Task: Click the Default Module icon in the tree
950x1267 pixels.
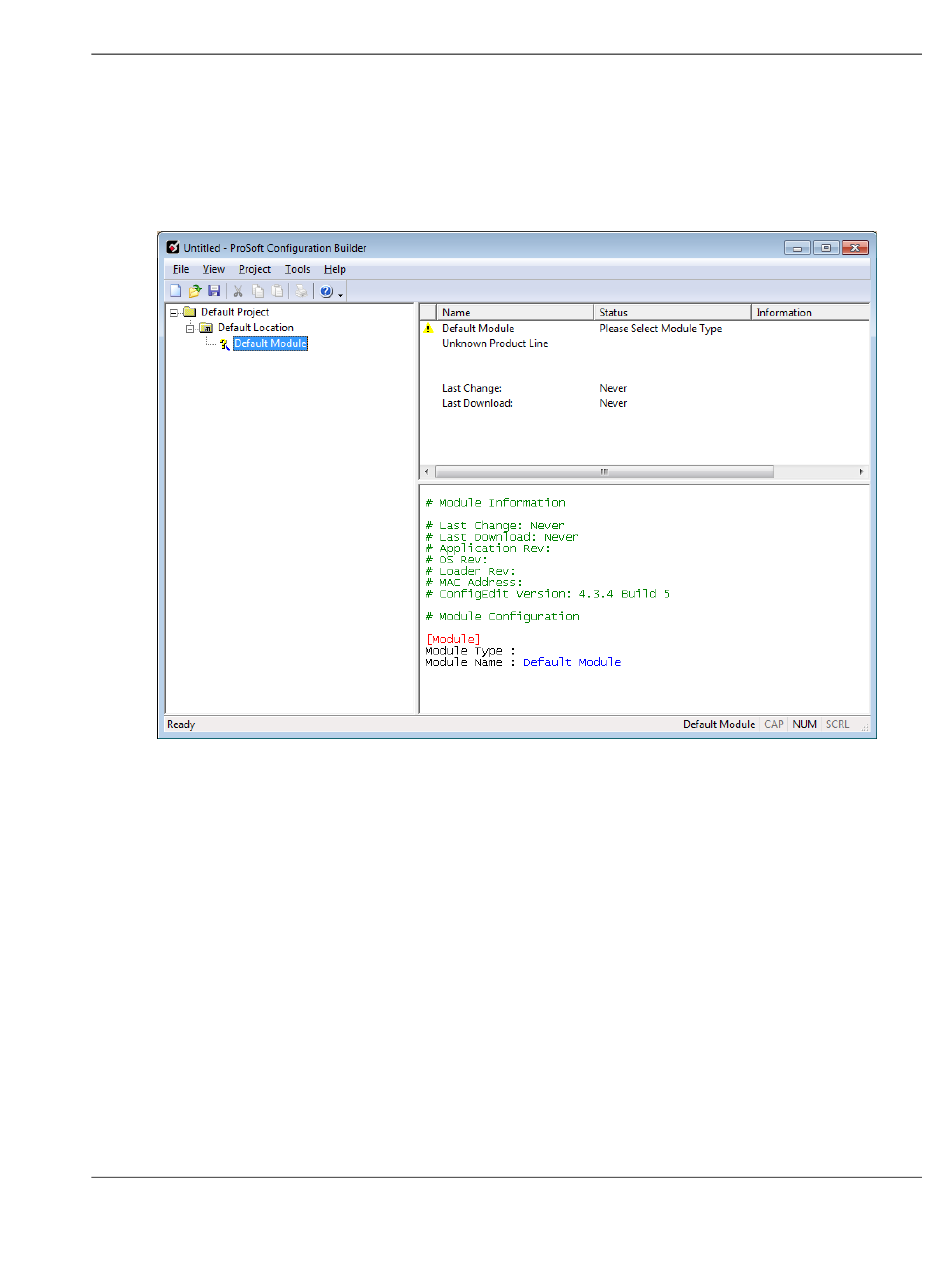Action: click(225, 343)
